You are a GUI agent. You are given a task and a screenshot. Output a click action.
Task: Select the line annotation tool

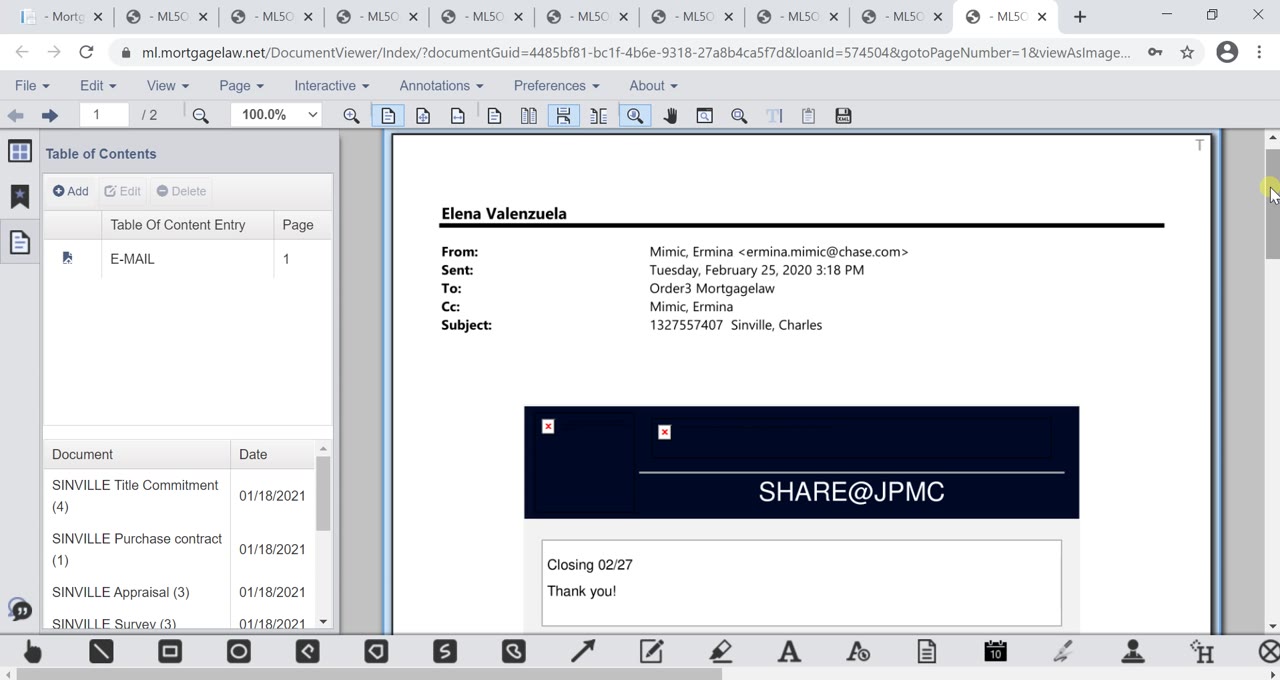coord(101,652)
